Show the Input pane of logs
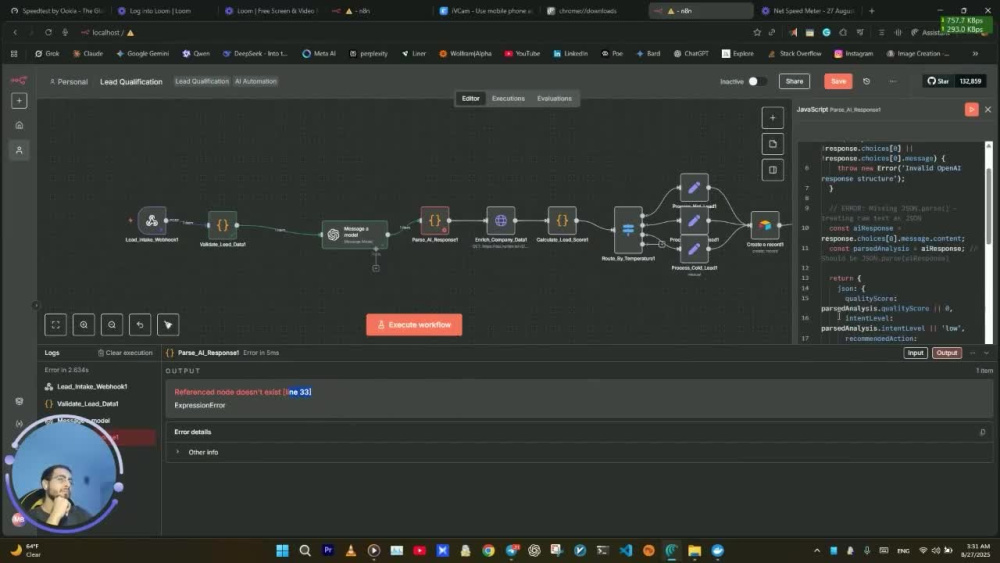1000x563 pixels. [915, 353]
